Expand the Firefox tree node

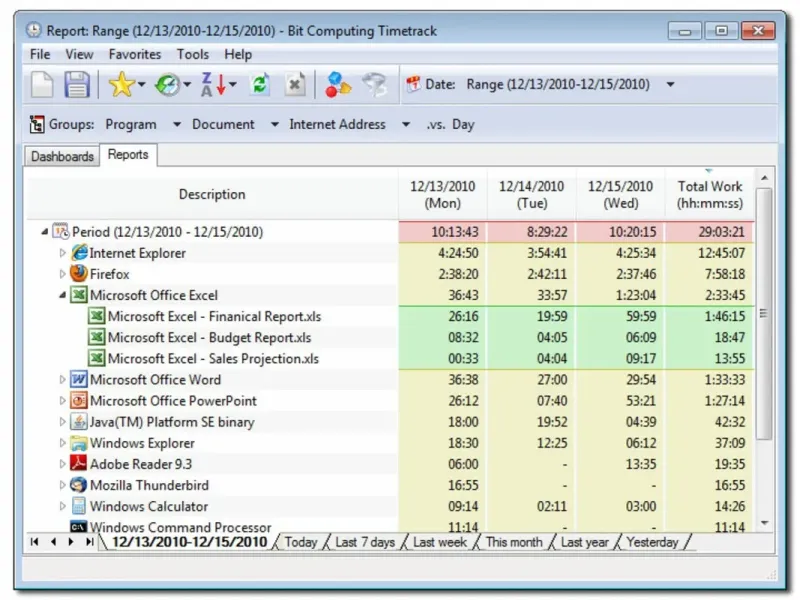click(x=63, y=274)
